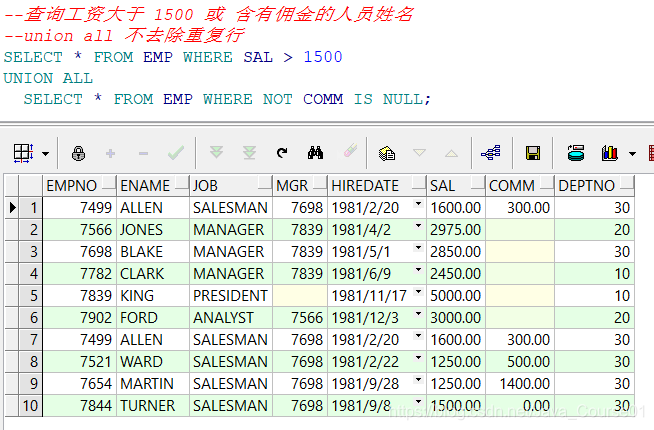
Task: Open date dropdown for 1981/9/28
Action: [x=418, y=380]
